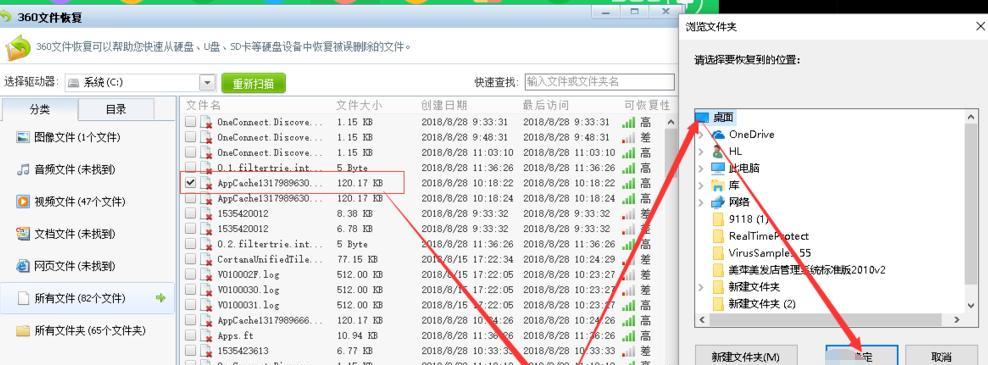The image size is (988, 365).
Task: Select the RealTimeProtect folder icon
Action: pyautogui.click(x=718, y=236)
